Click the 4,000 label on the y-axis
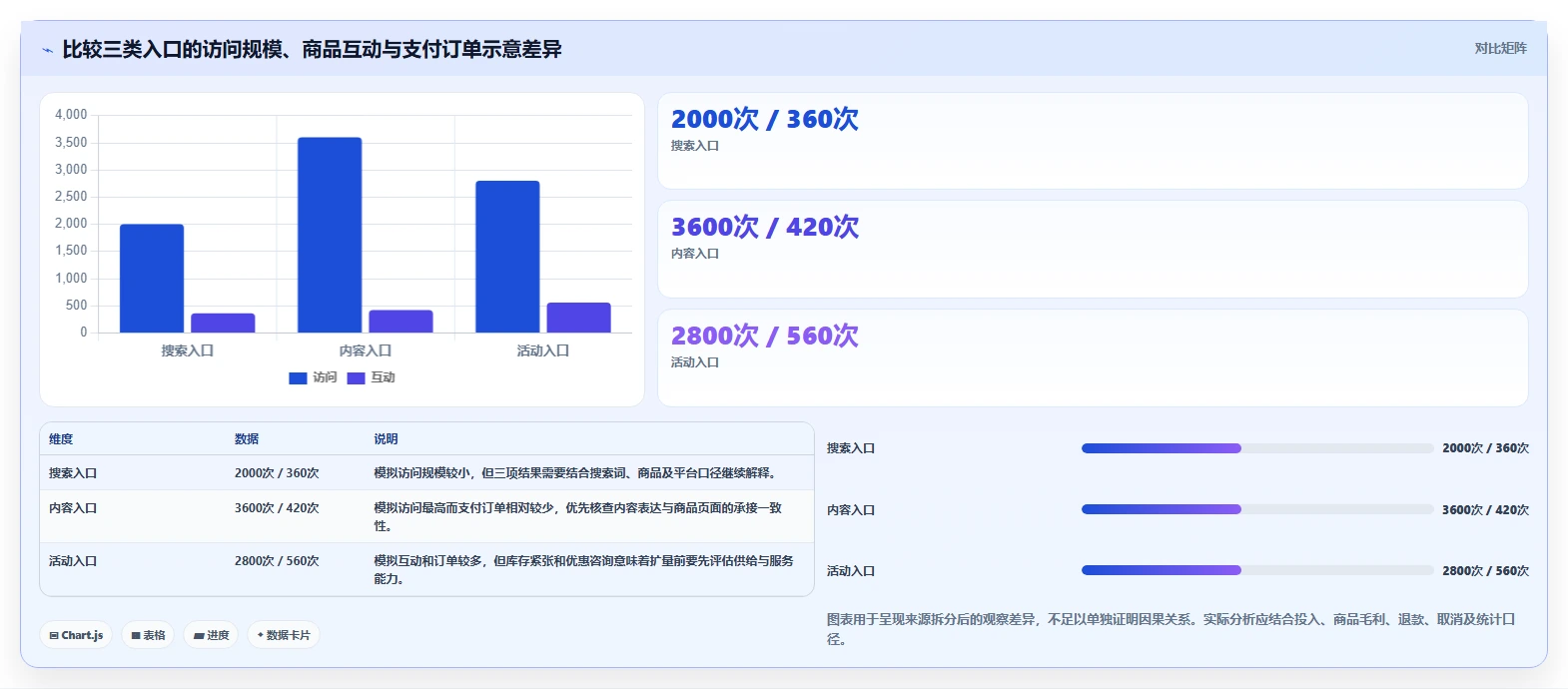Viewport: 1568px width, 689px height. tap(71, 115)
